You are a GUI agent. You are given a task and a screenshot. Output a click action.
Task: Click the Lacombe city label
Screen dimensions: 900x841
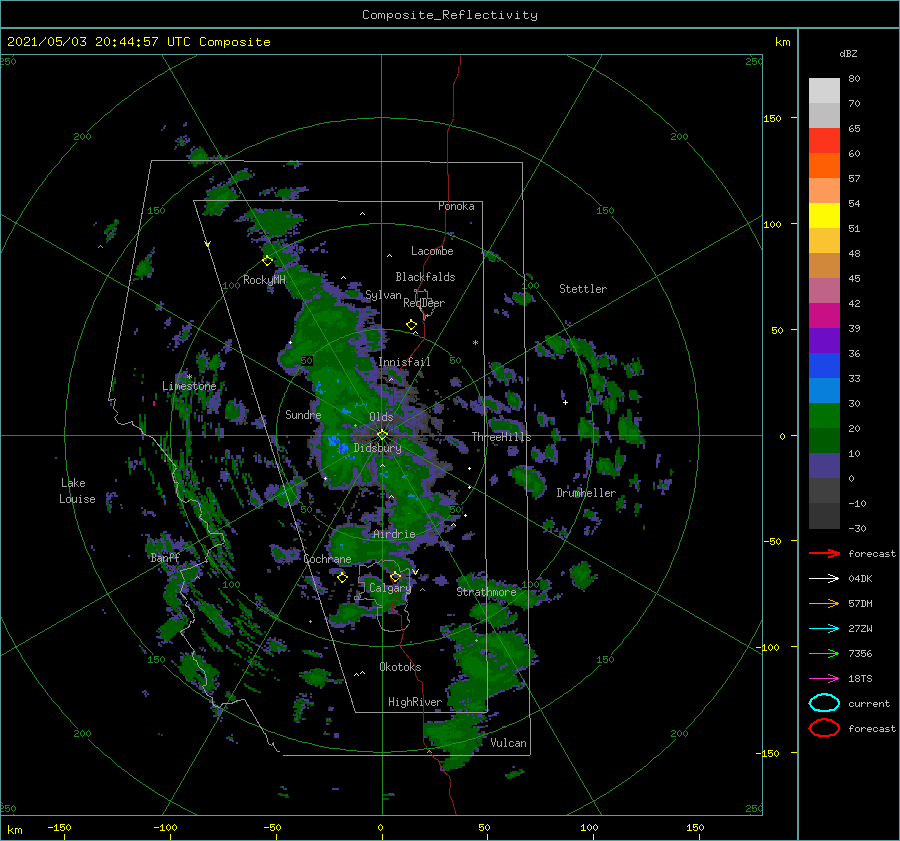[432, 251]
